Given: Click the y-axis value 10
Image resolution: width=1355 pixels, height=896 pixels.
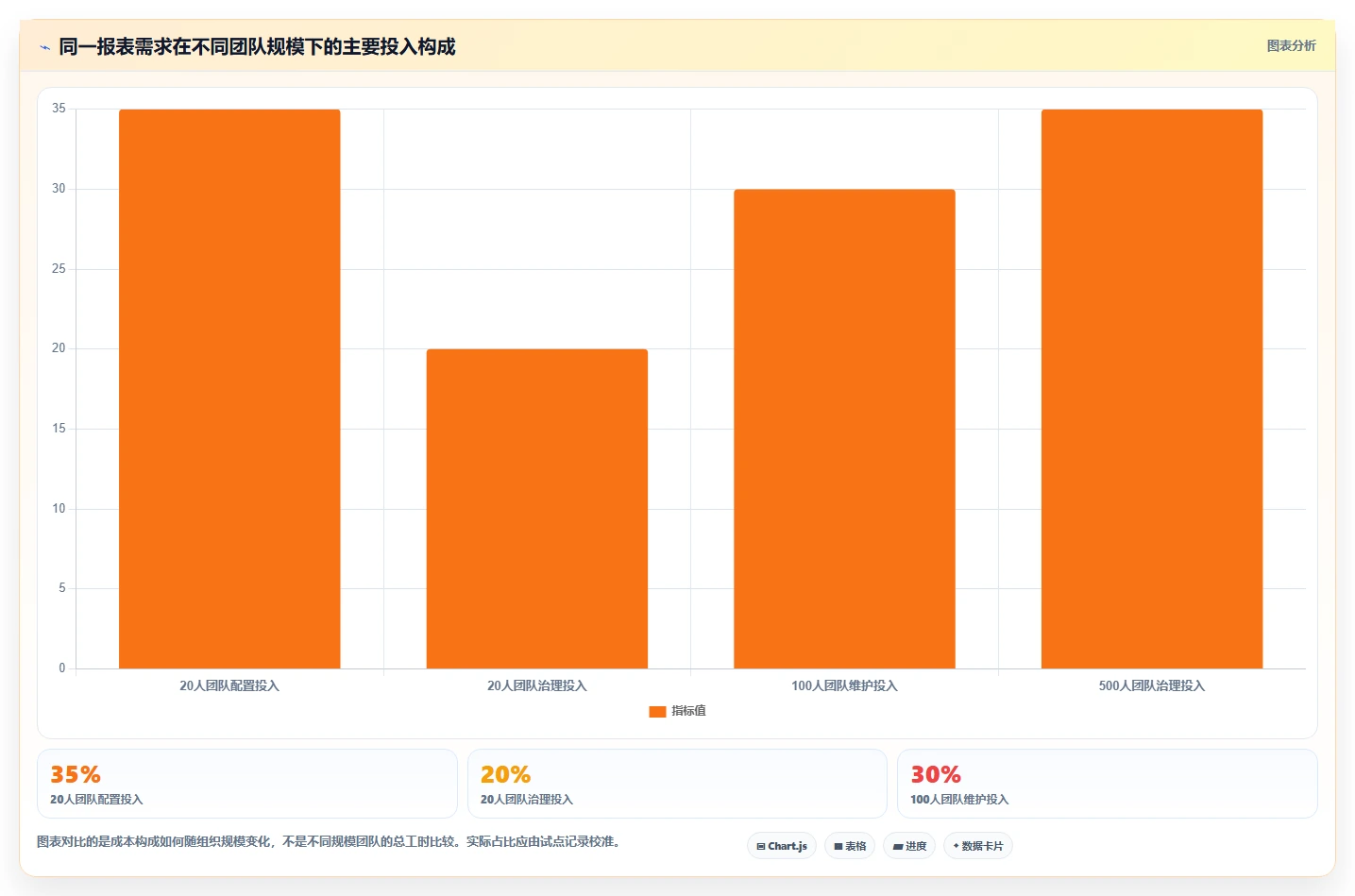Looking at the screenshot, I should 59,509.
